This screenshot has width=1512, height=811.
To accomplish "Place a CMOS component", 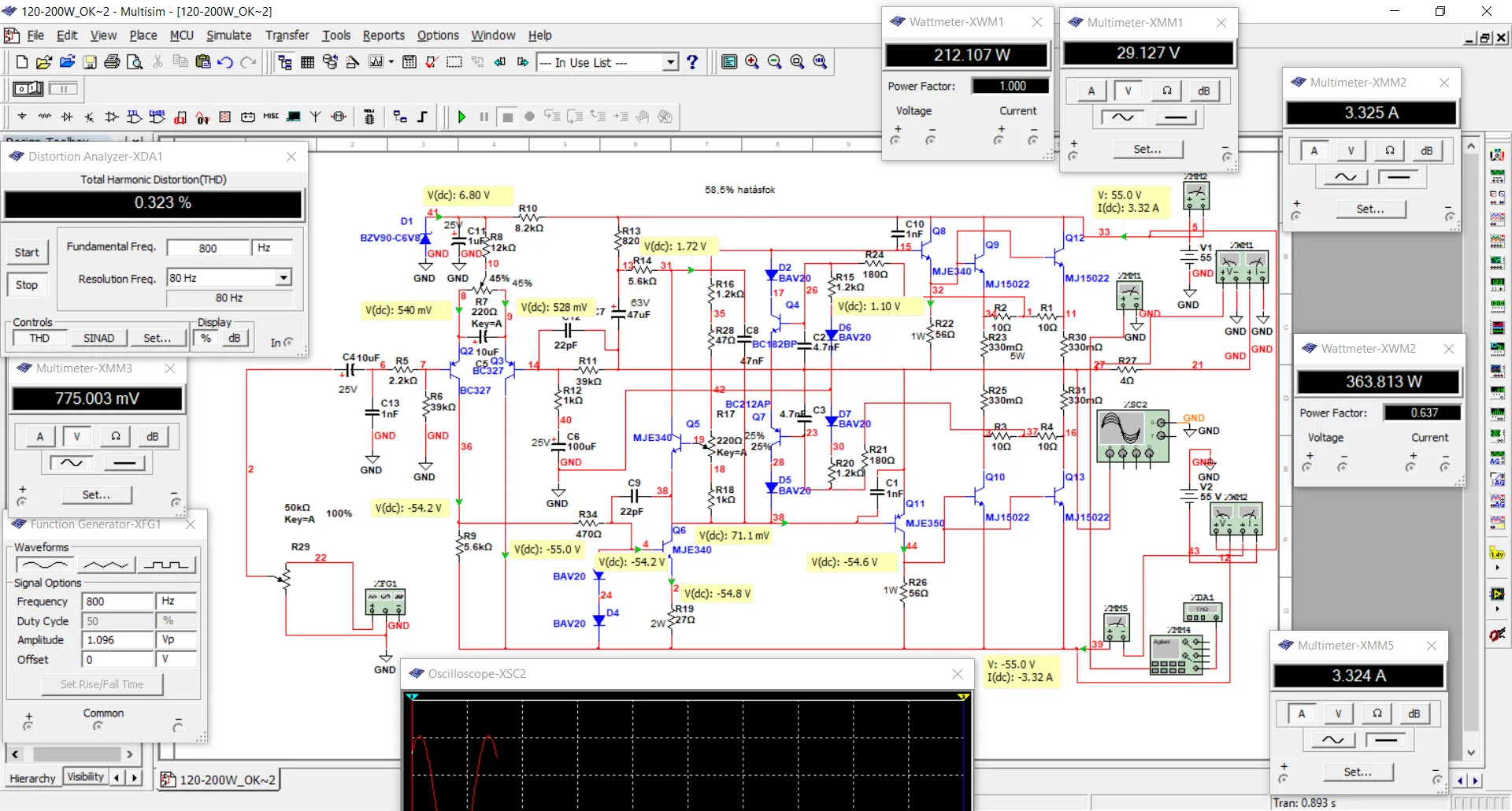I will 157,117.
